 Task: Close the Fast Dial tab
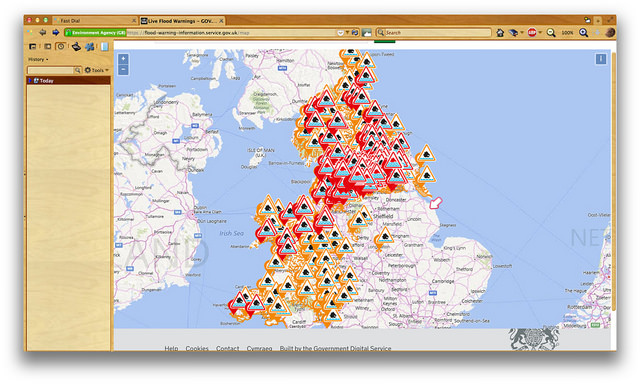click(x=134, y=20)
